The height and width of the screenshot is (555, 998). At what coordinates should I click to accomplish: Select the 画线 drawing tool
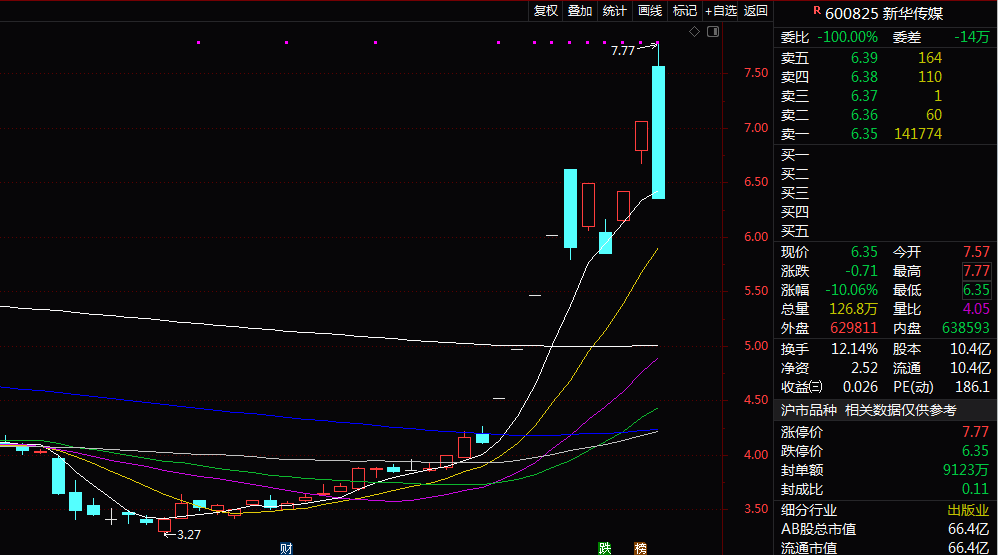point(650,11)
